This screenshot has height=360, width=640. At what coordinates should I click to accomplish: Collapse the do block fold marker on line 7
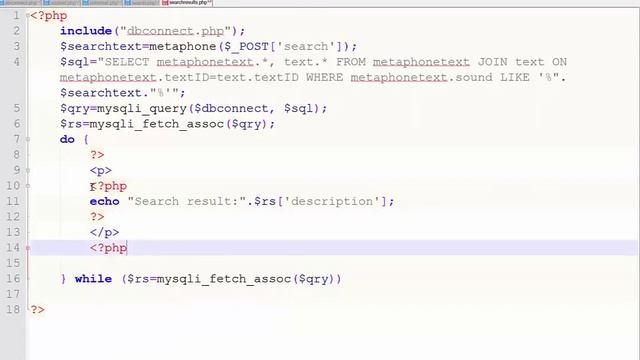[x=28, y=140]
